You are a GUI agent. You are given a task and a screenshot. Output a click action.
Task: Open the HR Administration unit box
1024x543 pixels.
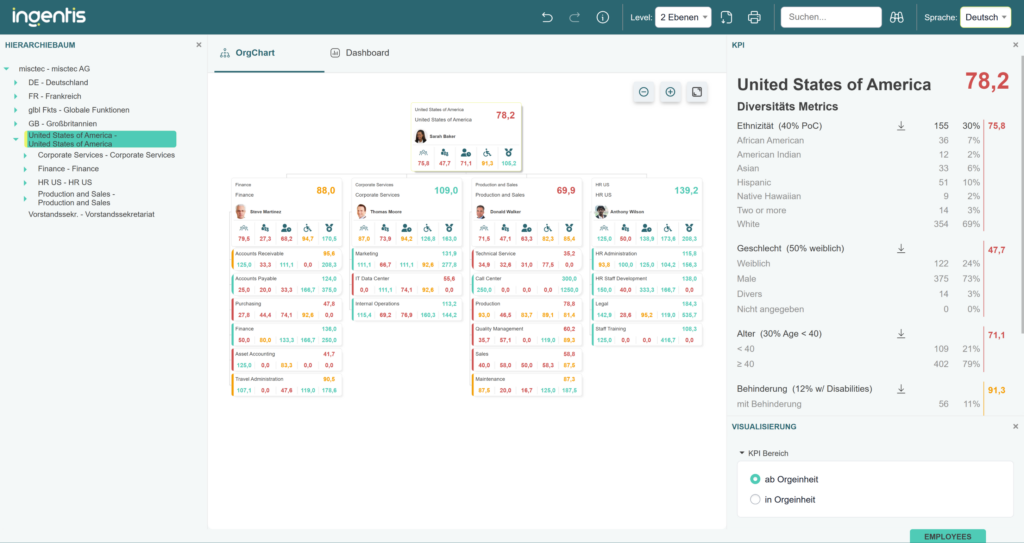pos(647,259)
